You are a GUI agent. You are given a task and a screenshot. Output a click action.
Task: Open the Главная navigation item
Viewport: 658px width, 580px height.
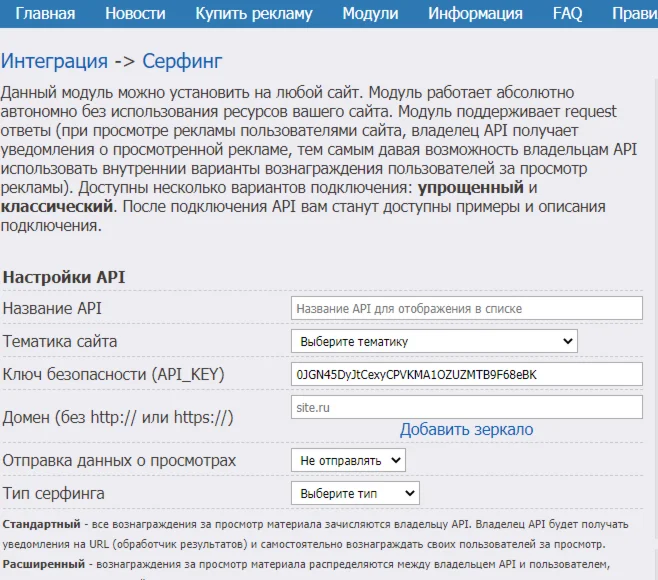(x=45, y=14)
